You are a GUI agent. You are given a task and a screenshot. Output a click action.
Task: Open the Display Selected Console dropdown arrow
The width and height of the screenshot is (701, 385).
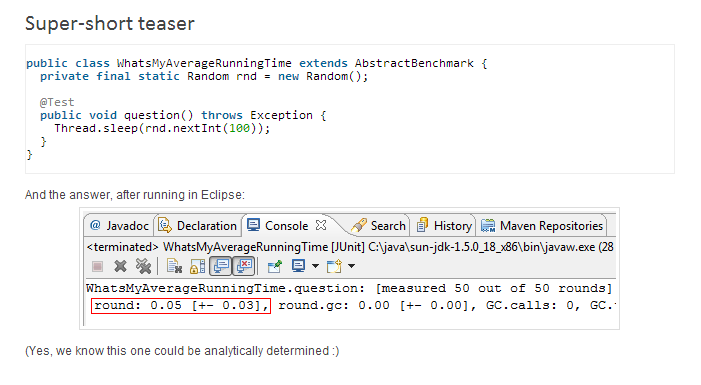tap(315, 266)
